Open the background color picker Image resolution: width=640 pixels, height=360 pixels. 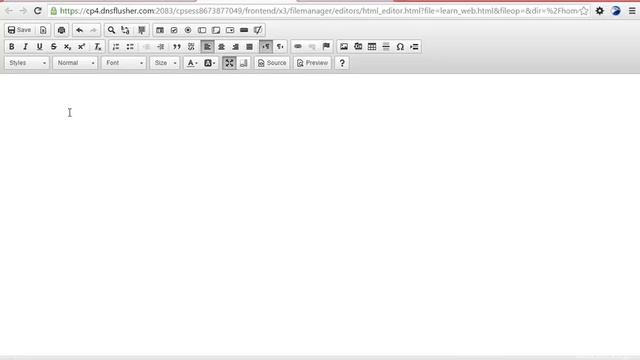point(209,63)
